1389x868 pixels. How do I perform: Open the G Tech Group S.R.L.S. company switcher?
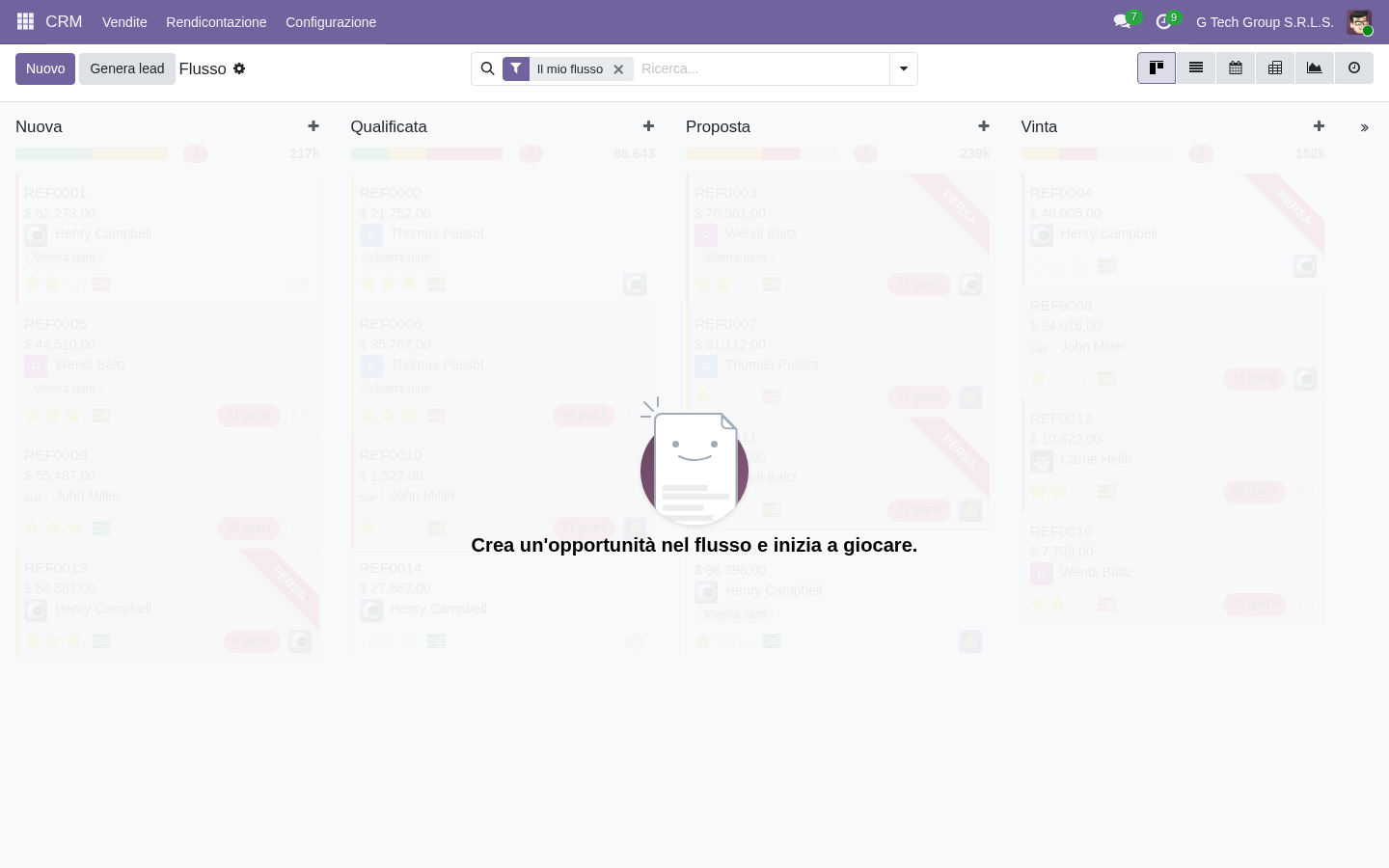coord(1265,21)
